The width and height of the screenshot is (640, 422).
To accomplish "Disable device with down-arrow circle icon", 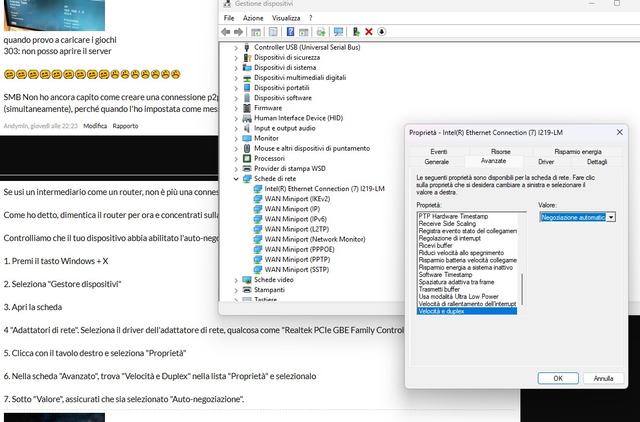I will click(382, 32).
